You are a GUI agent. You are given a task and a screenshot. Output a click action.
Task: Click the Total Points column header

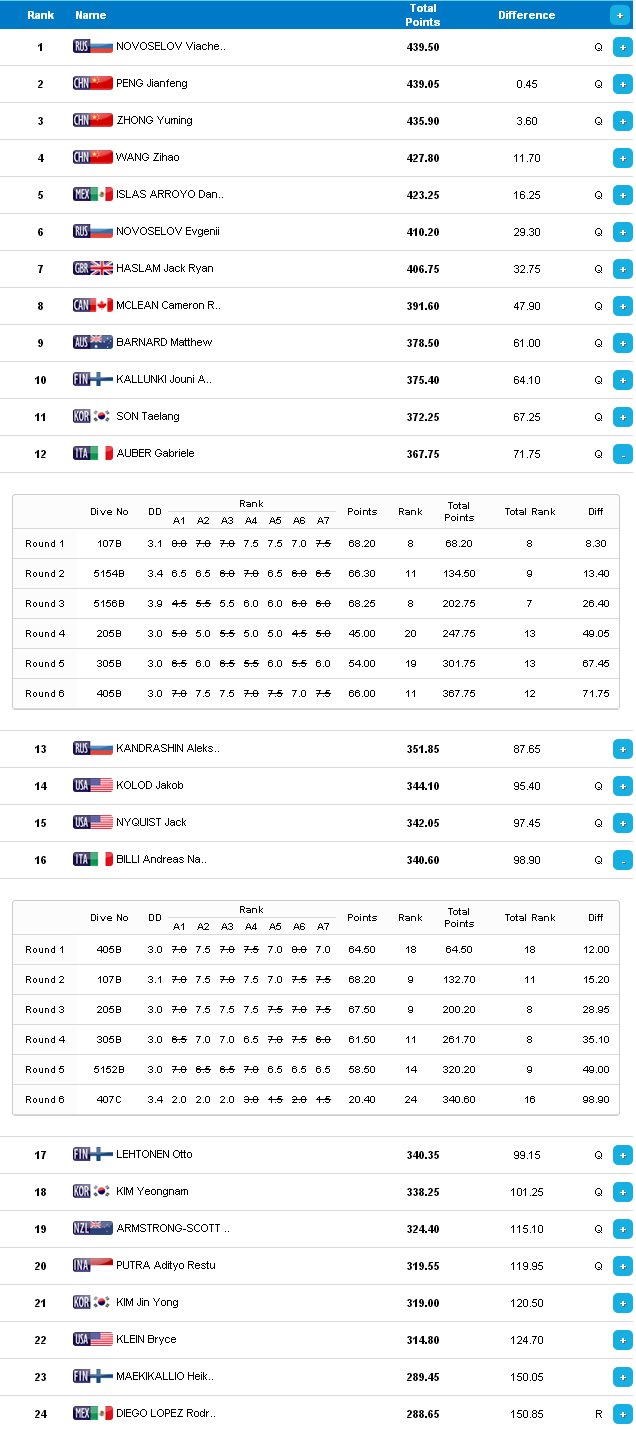[423, 14]
